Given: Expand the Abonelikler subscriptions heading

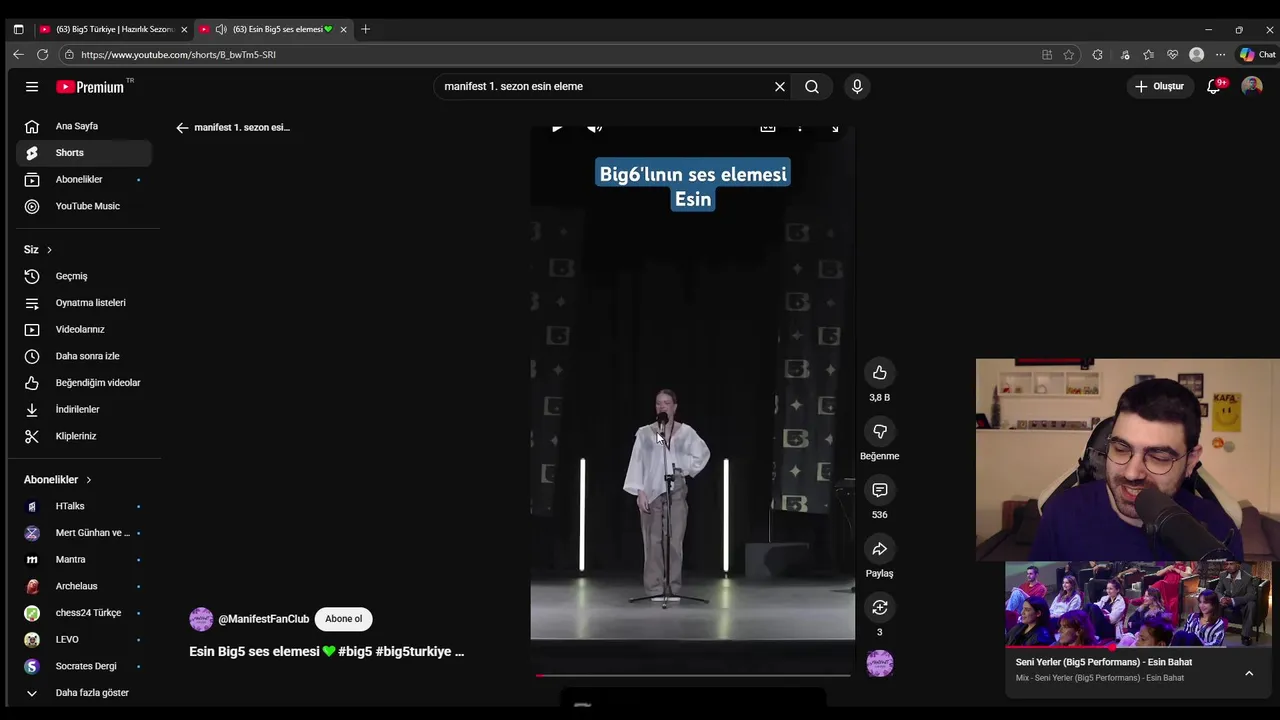Looking at the screenshot, I should (58, 480).
